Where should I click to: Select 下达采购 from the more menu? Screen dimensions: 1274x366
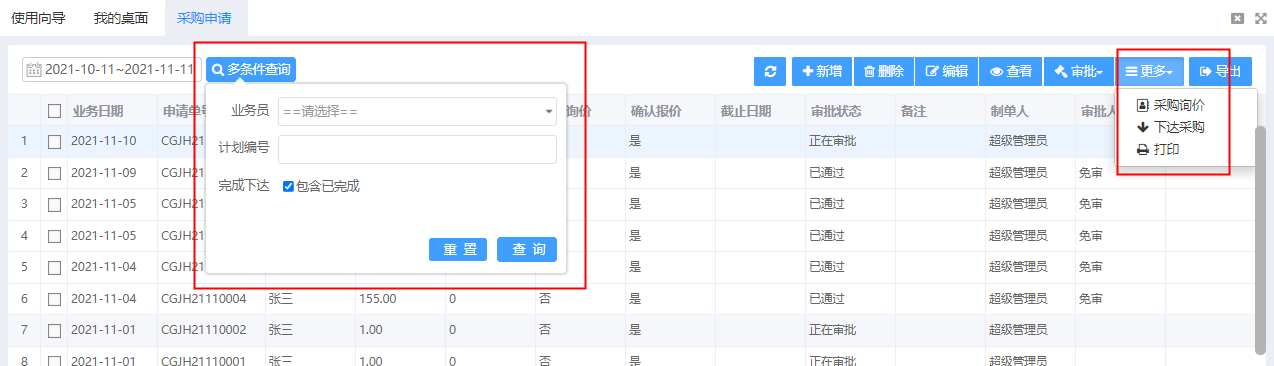[x=1171, y=127]
